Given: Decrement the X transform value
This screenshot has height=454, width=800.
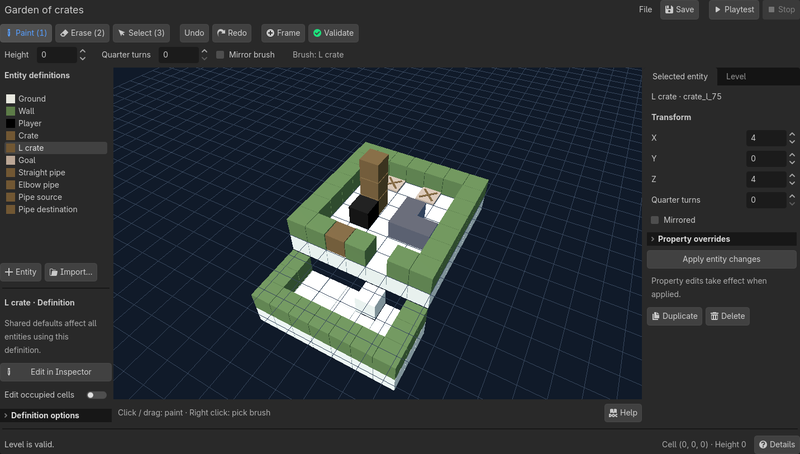Looking at the screenshot, I should [x=792, y=142].
